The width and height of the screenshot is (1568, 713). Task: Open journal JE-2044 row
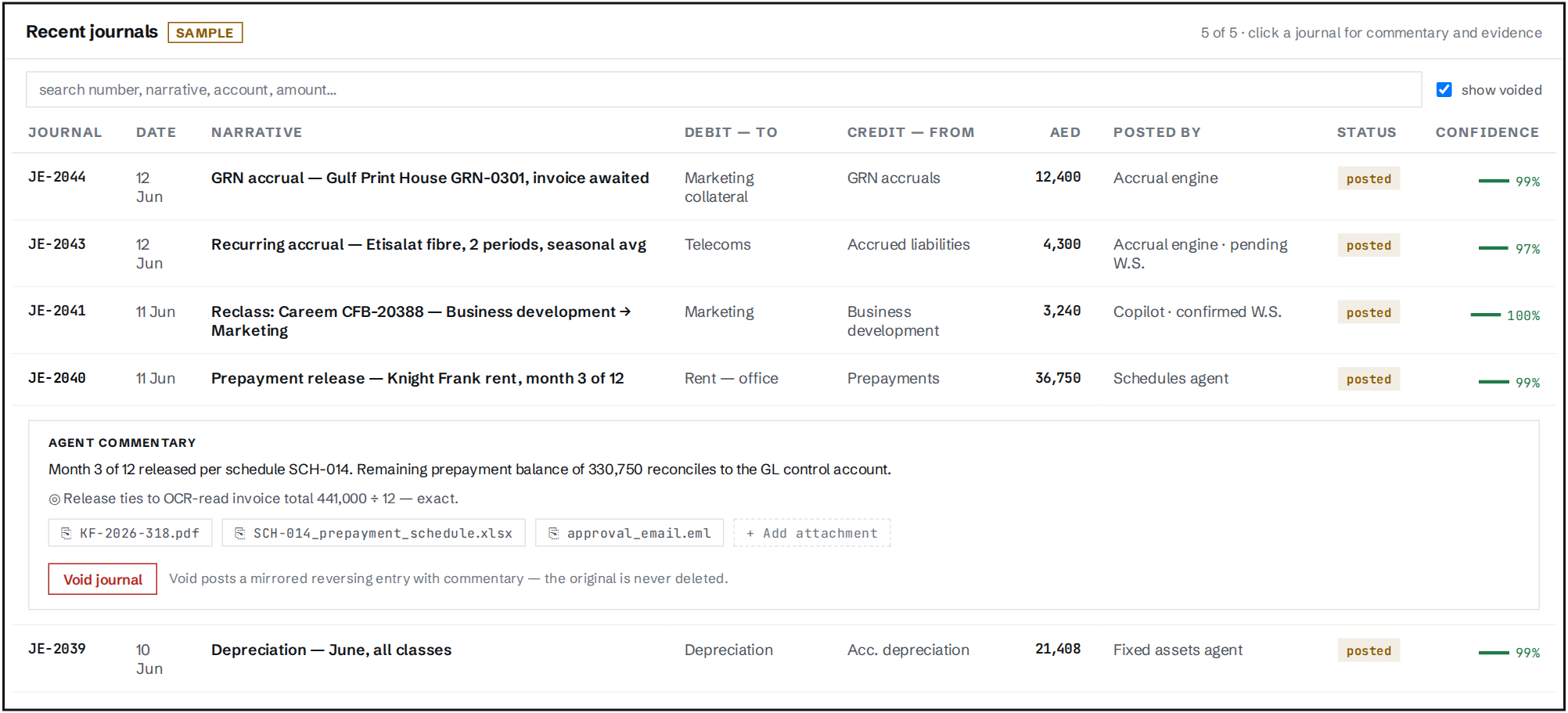coord(784,187)
